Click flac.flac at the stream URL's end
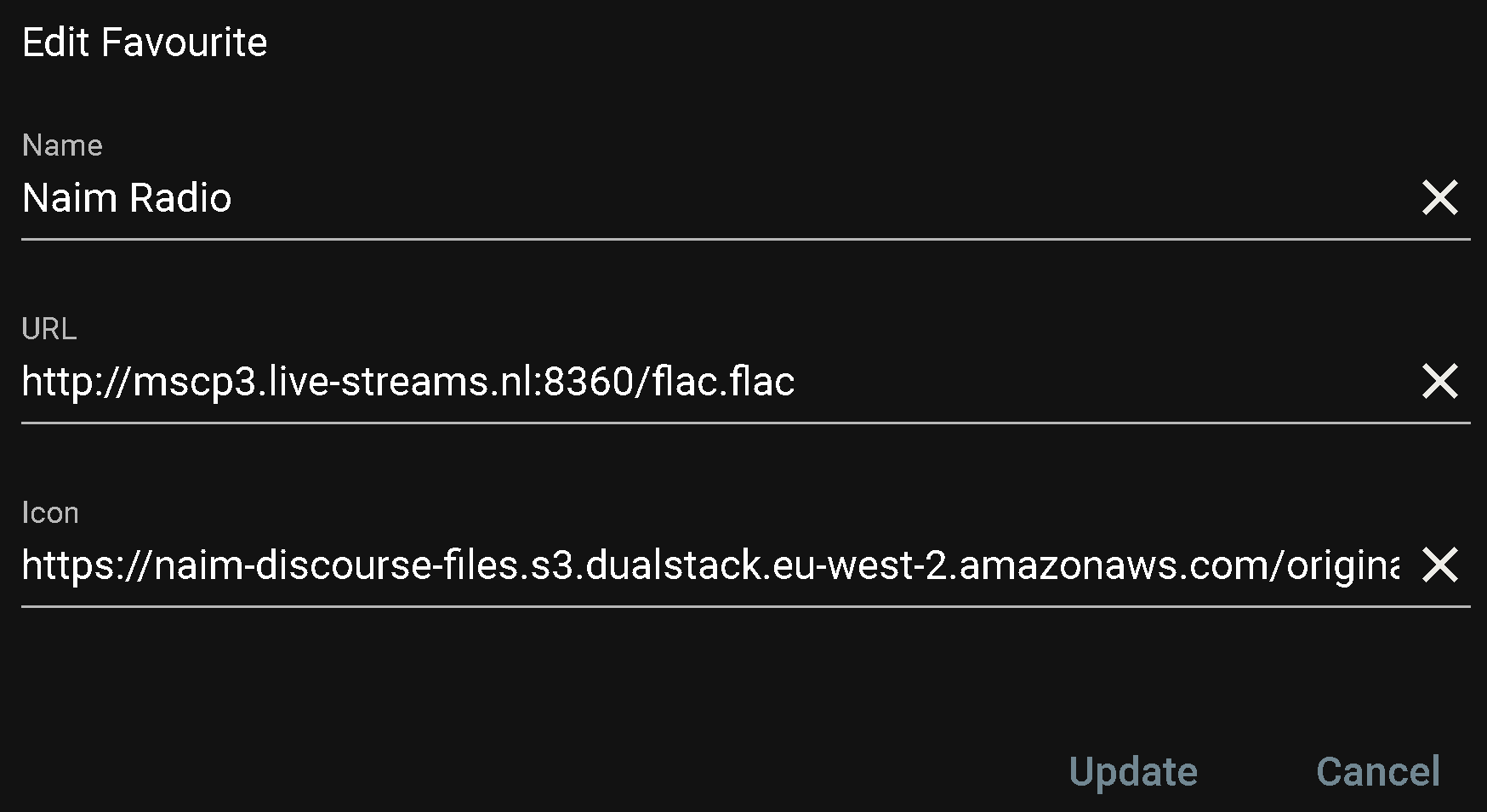The image size is (1487, 812). [x=723, y=381]
